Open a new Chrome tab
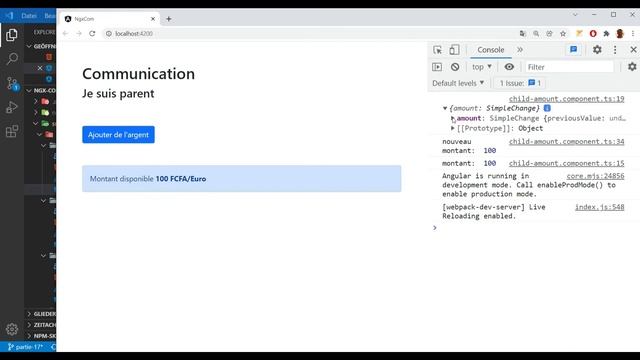The image size is (640, 360). pyautogui.click(x=169, y=19)
